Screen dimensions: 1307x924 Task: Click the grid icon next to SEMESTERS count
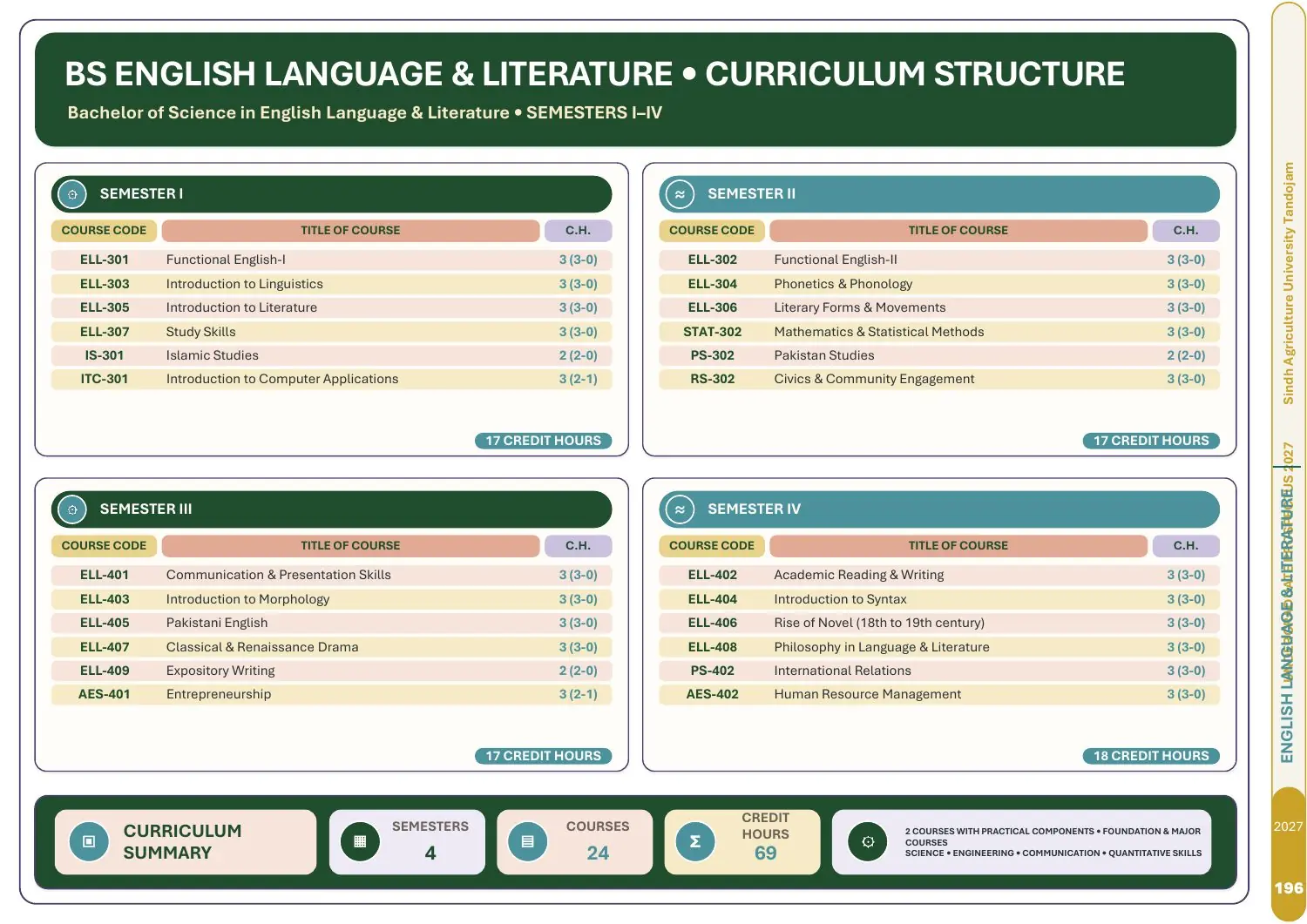(360, 842)
